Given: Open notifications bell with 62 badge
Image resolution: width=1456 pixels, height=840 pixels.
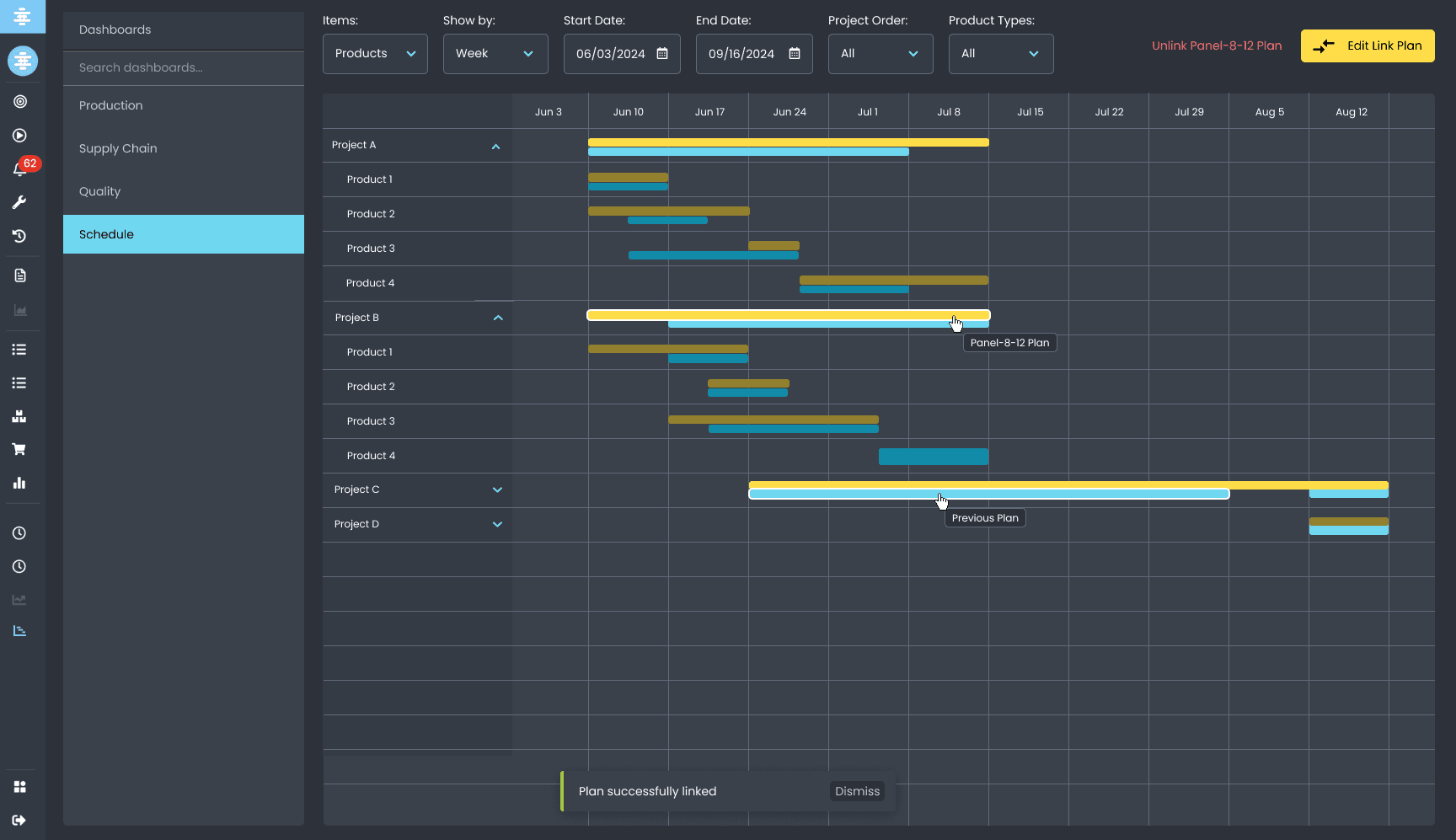Looking at the screenshot, I should tap(20, 169).
